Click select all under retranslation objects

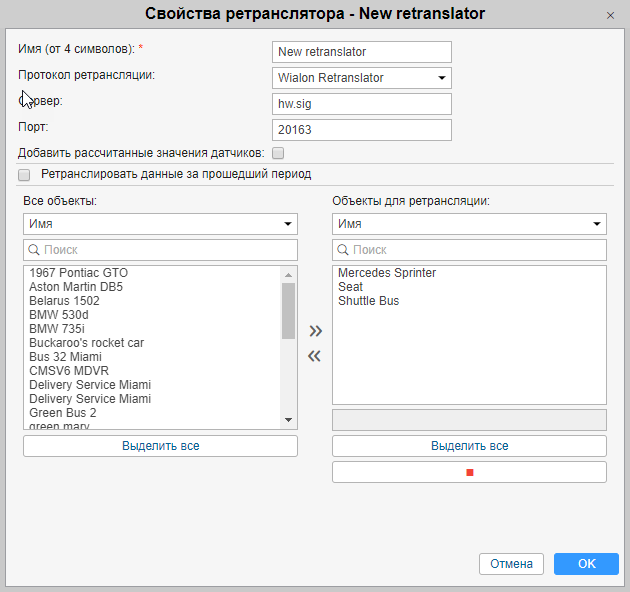(469, 446)
